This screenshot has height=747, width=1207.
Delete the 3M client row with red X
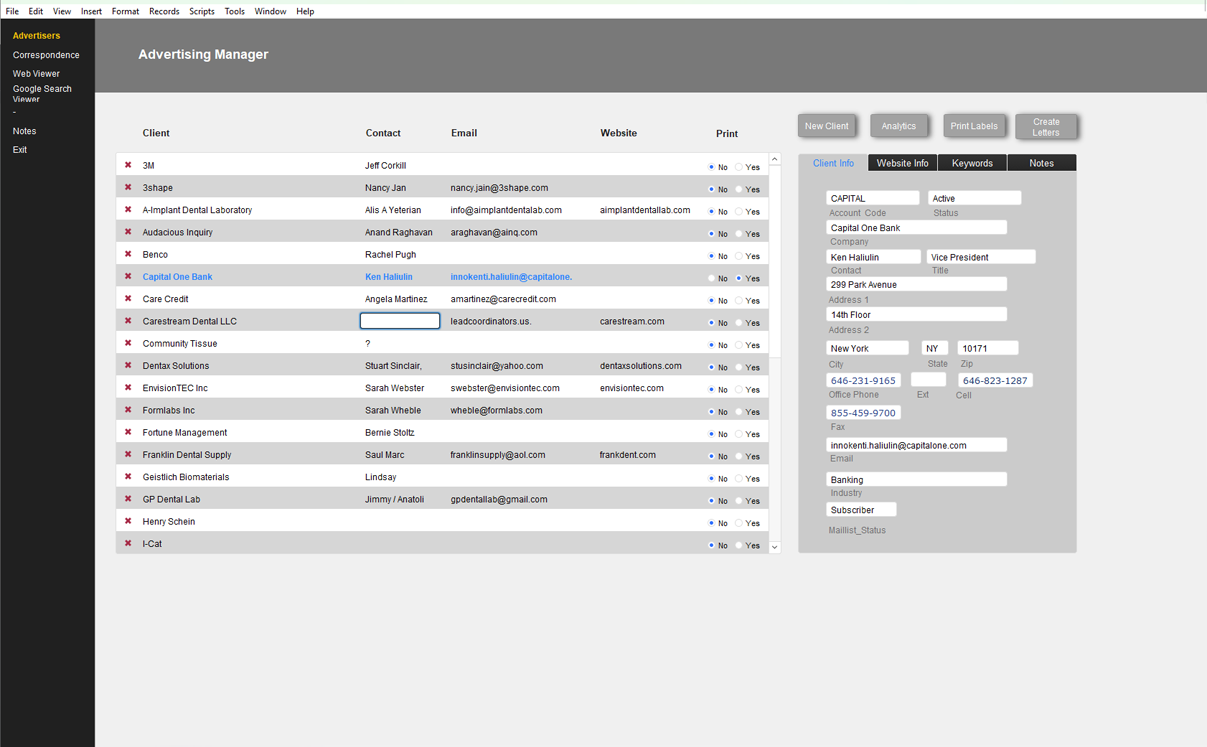tap(128, 165)
